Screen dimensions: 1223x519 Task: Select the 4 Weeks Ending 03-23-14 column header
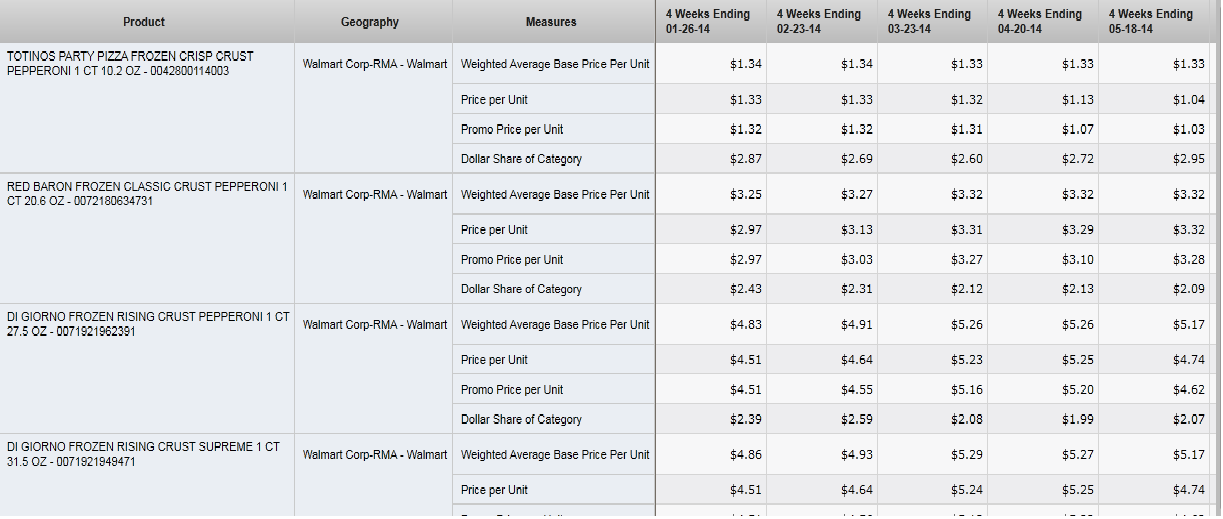[x=929, y=21]
